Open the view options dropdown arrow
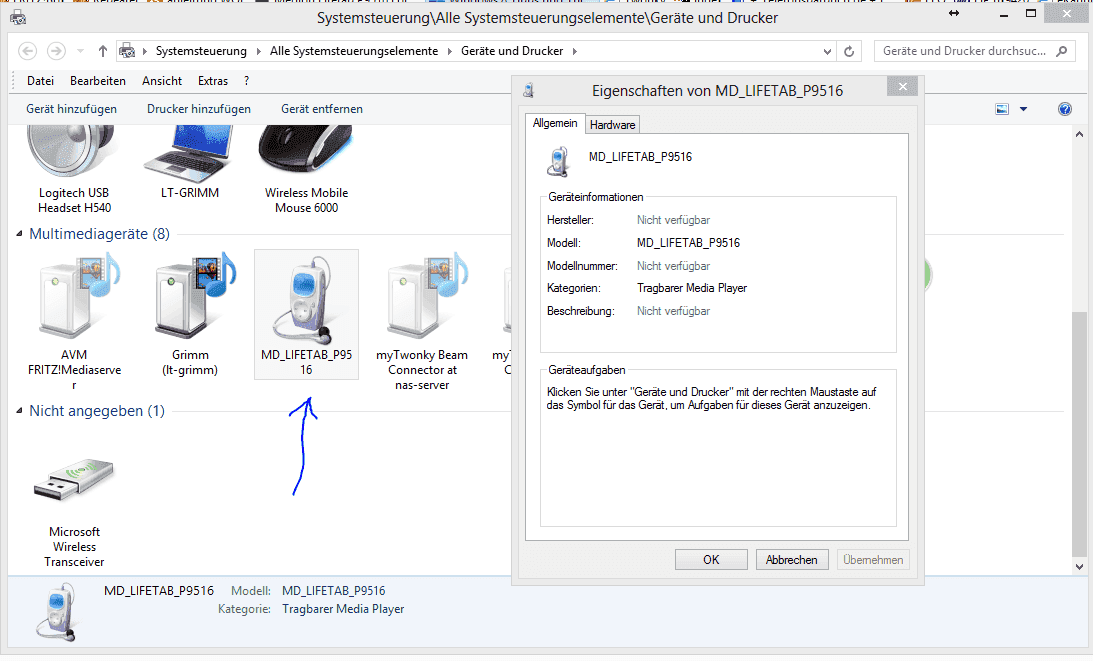1093x661 pixels. click(x=1023, y=109)
